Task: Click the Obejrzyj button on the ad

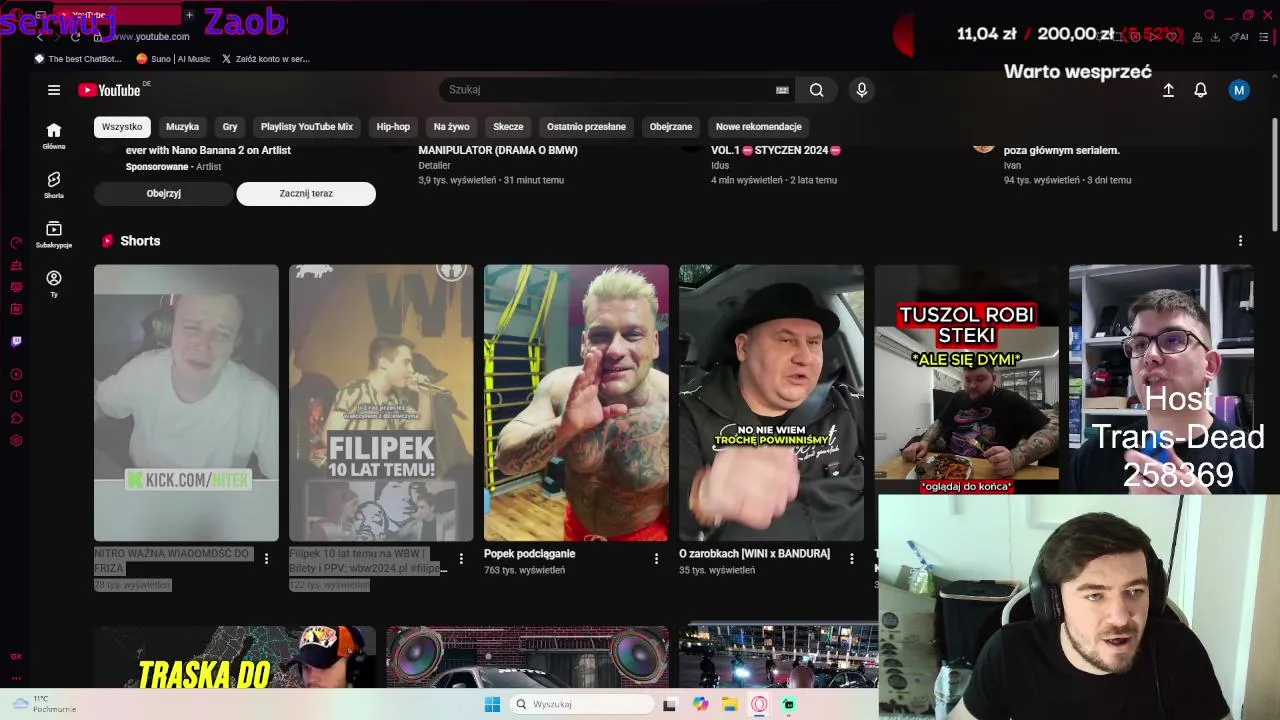Action: (164, 194)
